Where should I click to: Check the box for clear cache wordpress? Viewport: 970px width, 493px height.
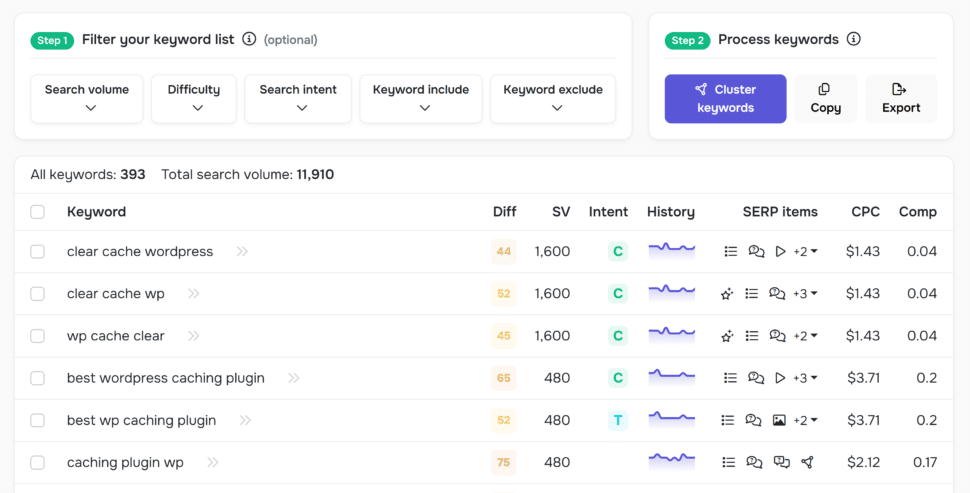click(38, 251)
